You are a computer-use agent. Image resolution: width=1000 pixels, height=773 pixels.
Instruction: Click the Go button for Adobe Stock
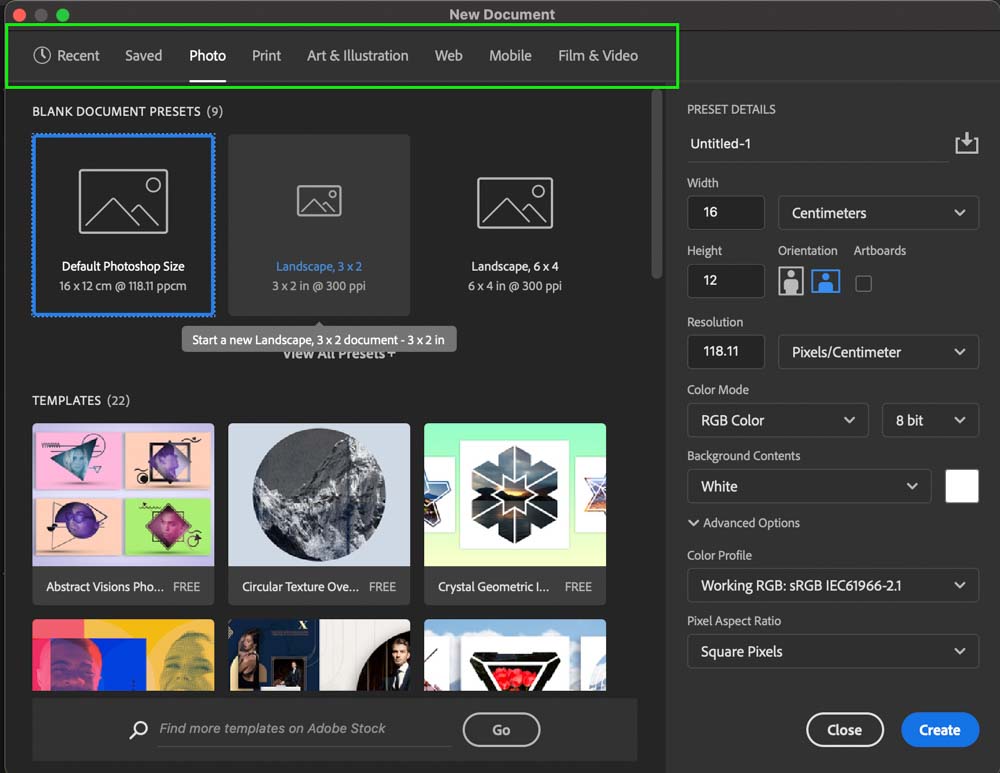[x=501, y=730]
